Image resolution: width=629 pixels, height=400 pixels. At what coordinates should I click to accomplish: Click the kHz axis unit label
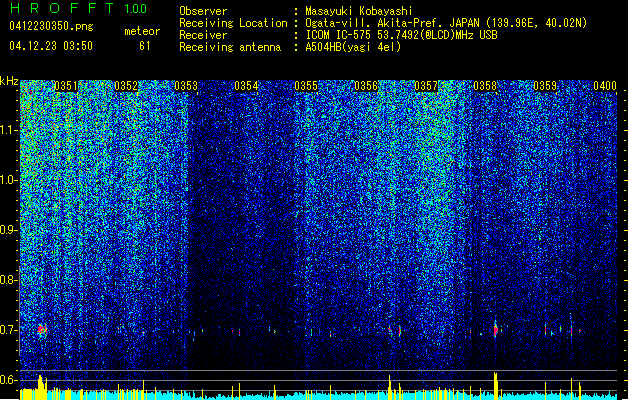[x=9, y=81]
